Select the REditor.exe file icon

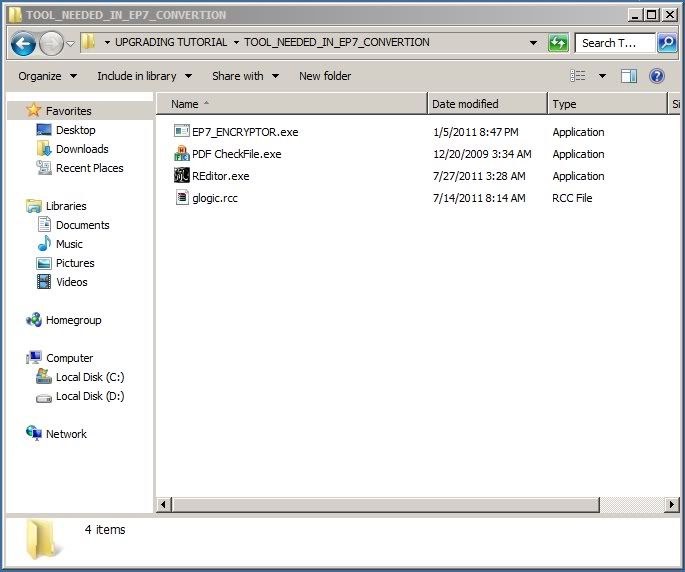click(x=181, y=176)
